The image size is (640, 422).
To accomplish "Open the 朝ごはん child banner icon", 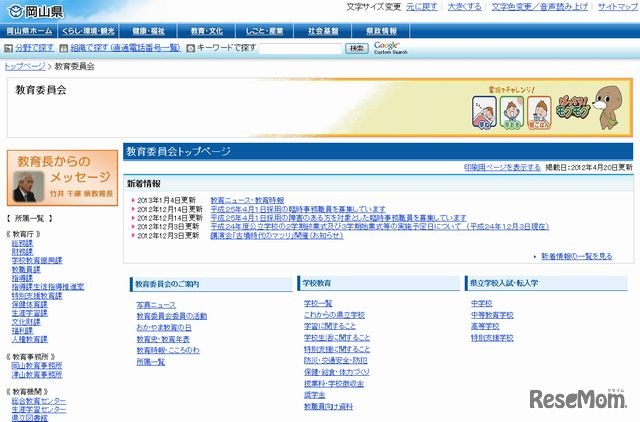I will [539, 113].
